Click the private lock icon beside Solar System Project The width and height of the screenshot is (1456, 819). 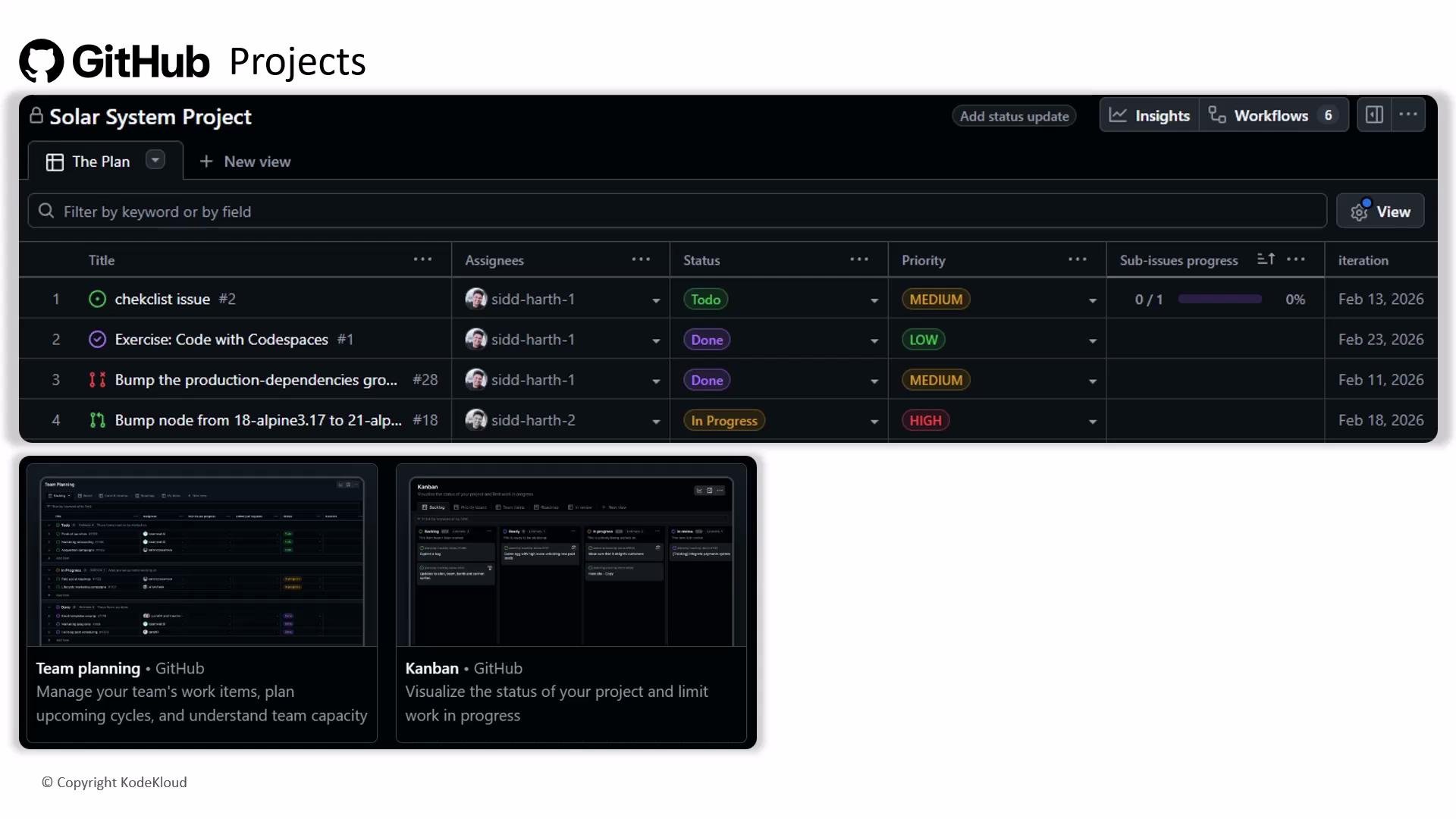click(36, 115)
